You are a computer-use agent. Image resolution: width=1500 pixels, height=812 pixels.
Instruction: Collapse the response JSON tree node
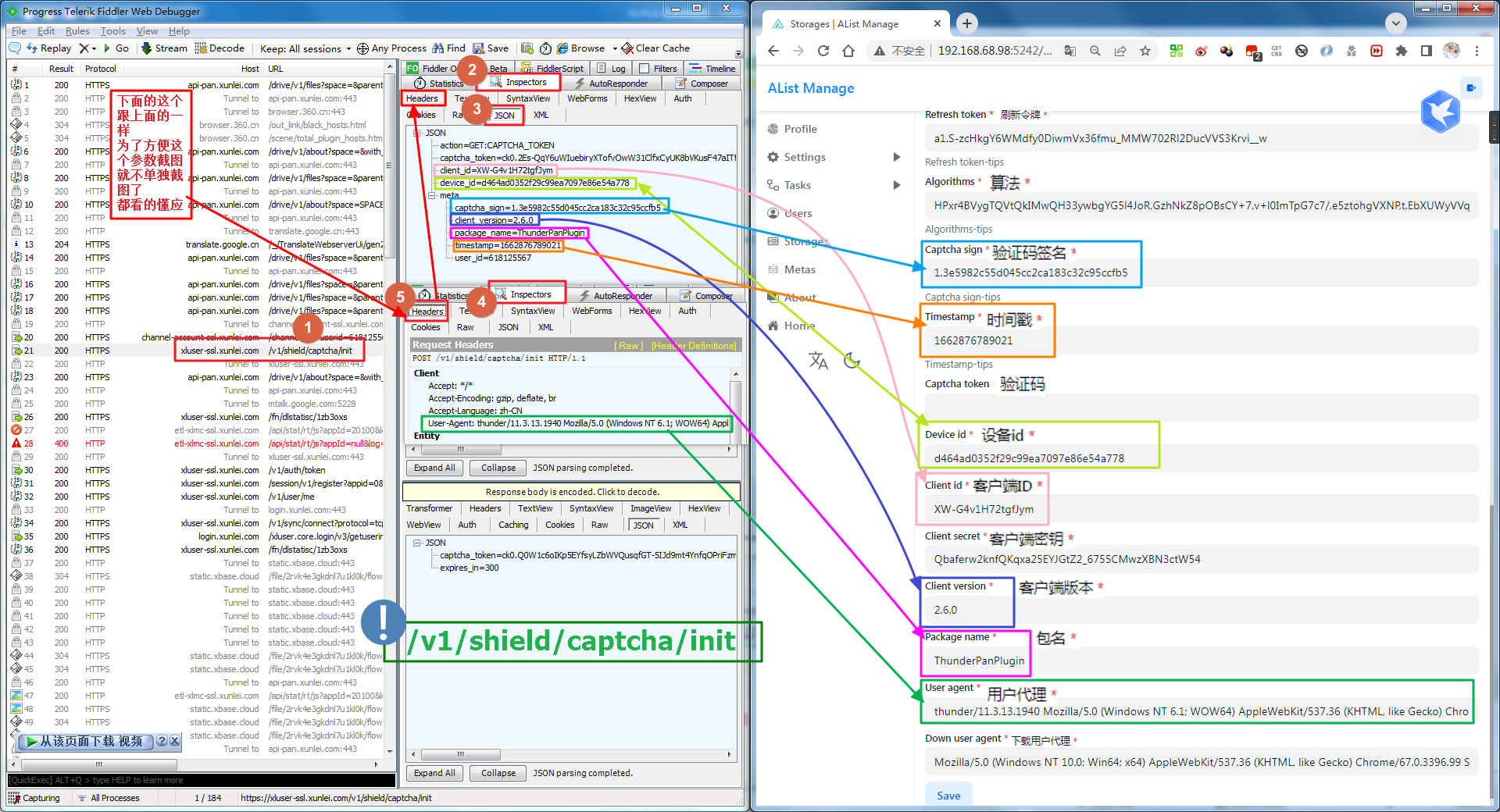[x=417, y=543]
